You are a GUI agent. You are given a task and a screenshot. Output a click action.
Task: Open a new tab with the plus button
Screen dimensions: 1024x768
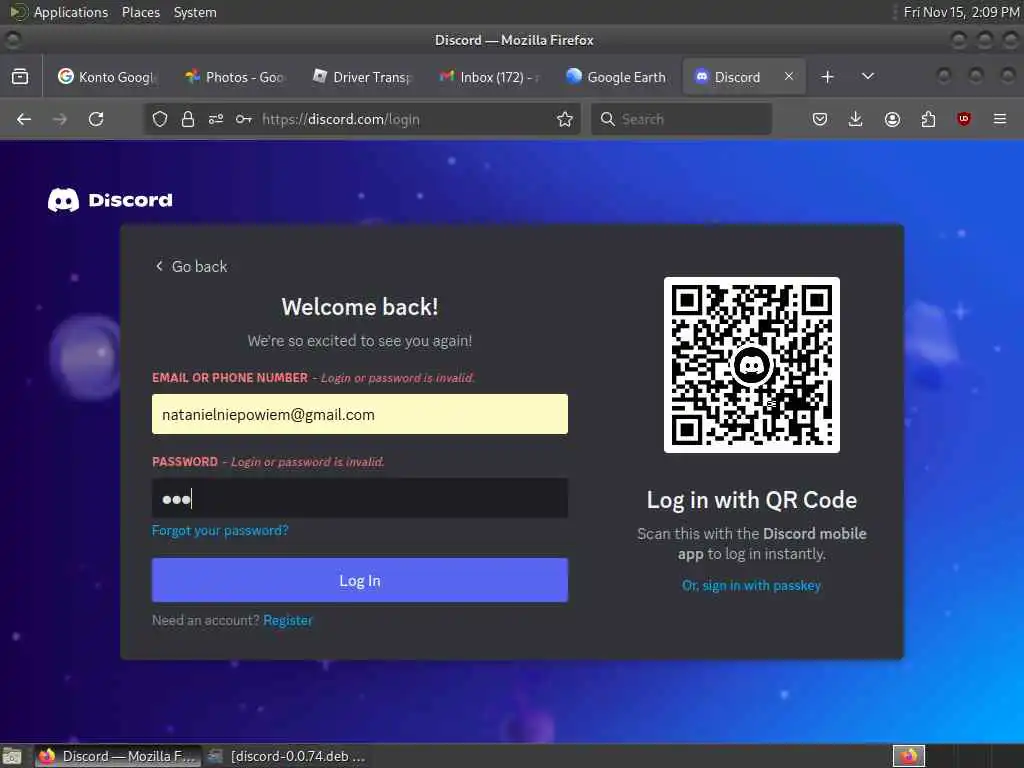tap(827, 76)
